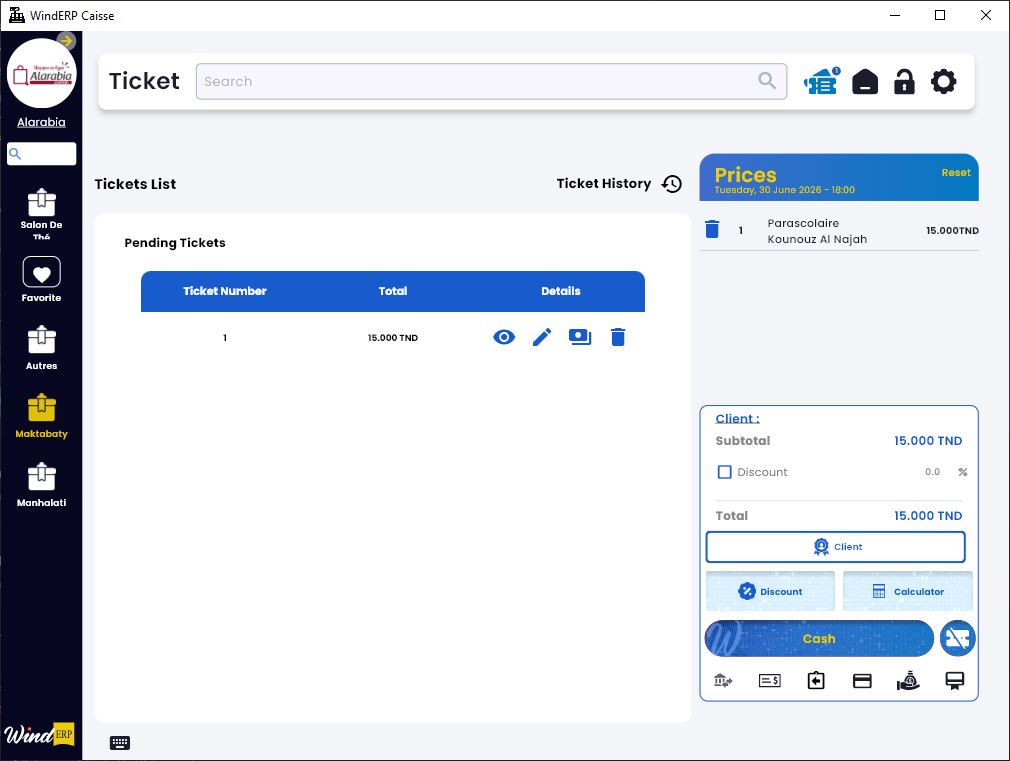The width and height of the screenshot is (1010, 761).
Task: Open settings via the gear icon
Action: pyautogui.click(x=943, y=82)
